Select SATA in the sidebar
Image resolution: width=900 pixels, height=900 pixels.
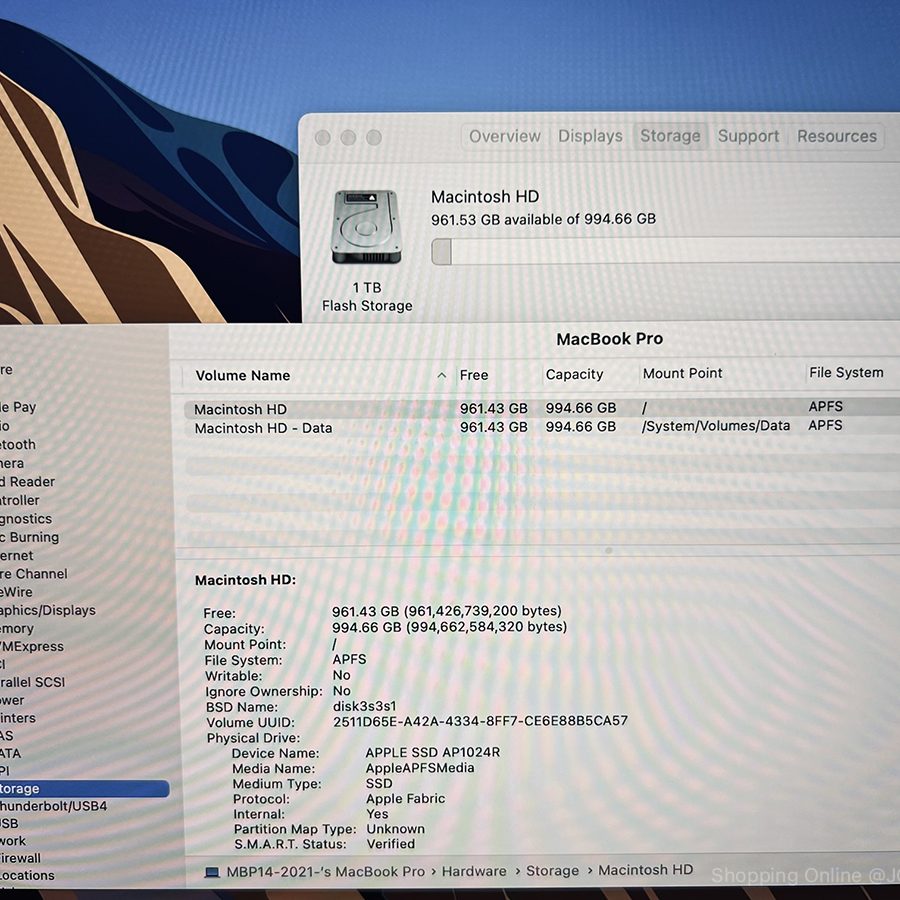10,753
